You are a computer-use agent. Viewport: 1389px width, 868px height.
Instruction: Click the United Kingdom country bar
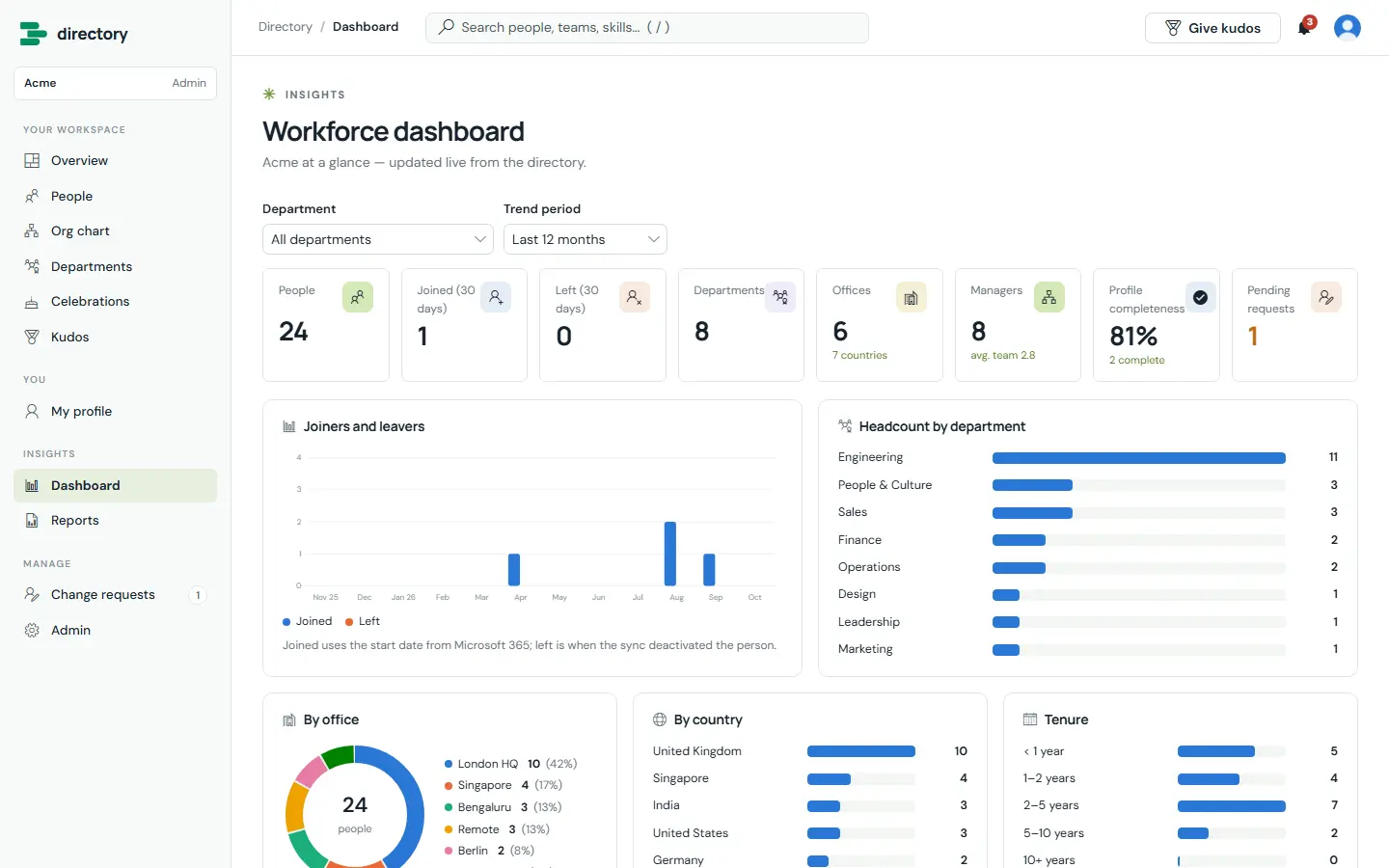point(861,751)
